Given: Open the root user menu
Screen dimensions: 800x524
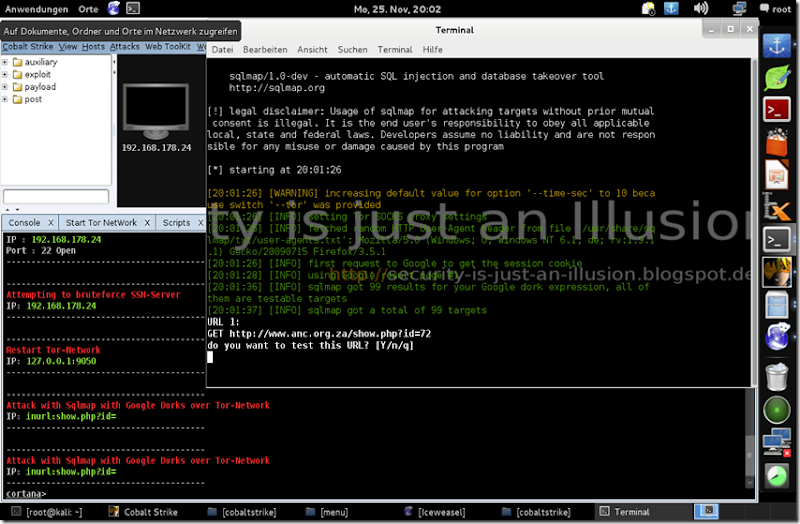Looking at the screenshot, I should (x=776, y=9).
